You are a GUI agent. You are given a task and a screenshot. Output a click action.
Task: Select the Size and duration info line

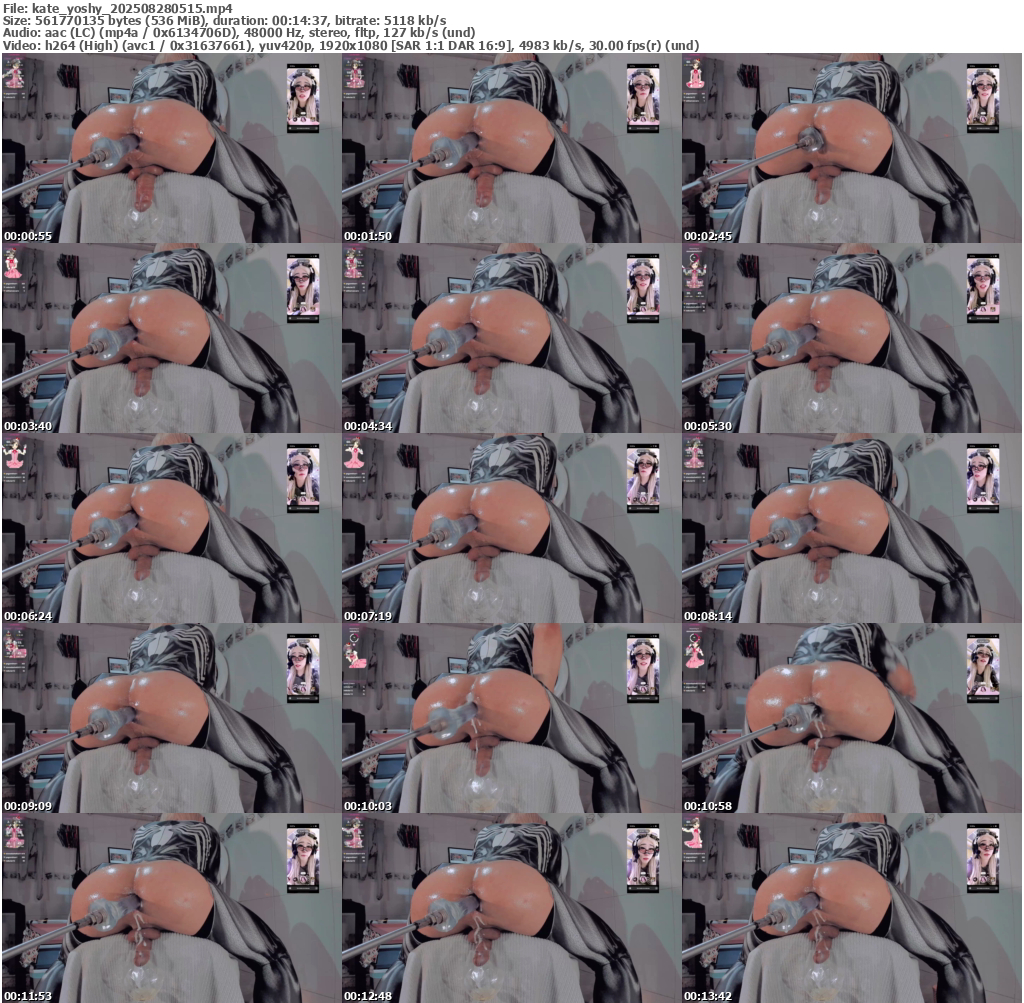coord(225,20)
